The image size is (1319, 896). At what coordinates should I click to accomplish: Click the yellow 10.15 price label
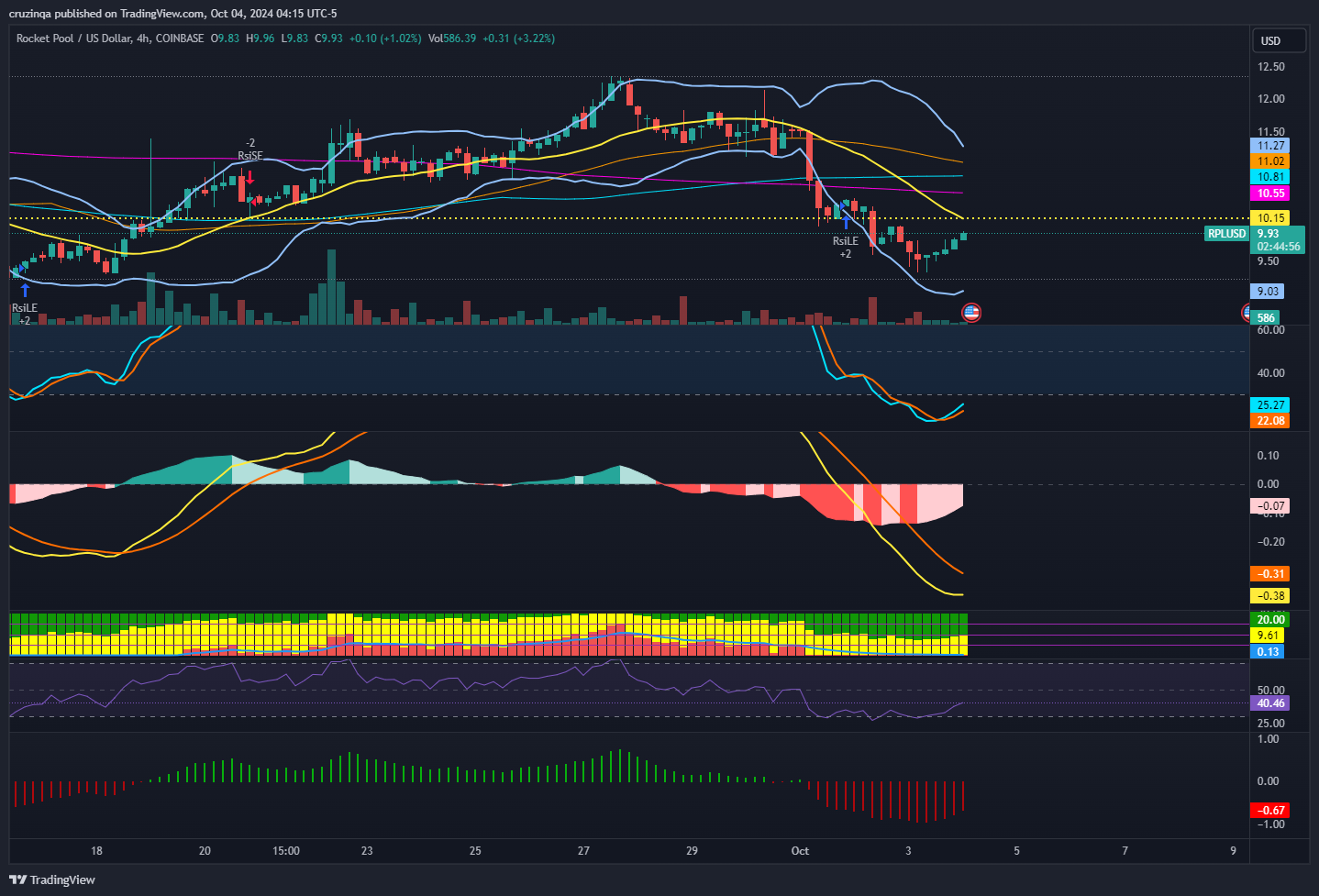[x=1270, y=218]
